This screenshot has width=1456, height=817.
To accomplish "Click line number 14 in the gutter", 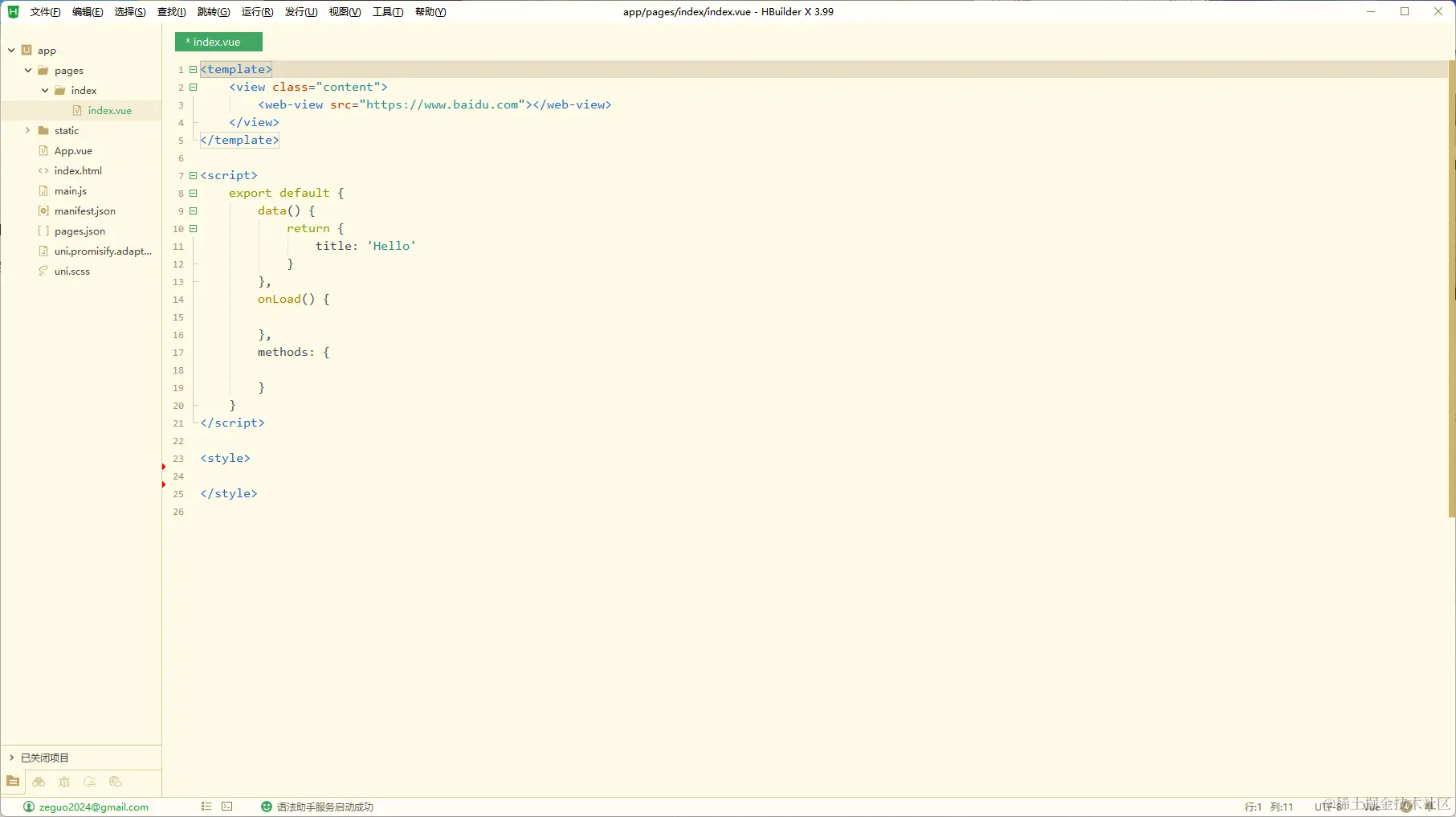I will (178, 300).
